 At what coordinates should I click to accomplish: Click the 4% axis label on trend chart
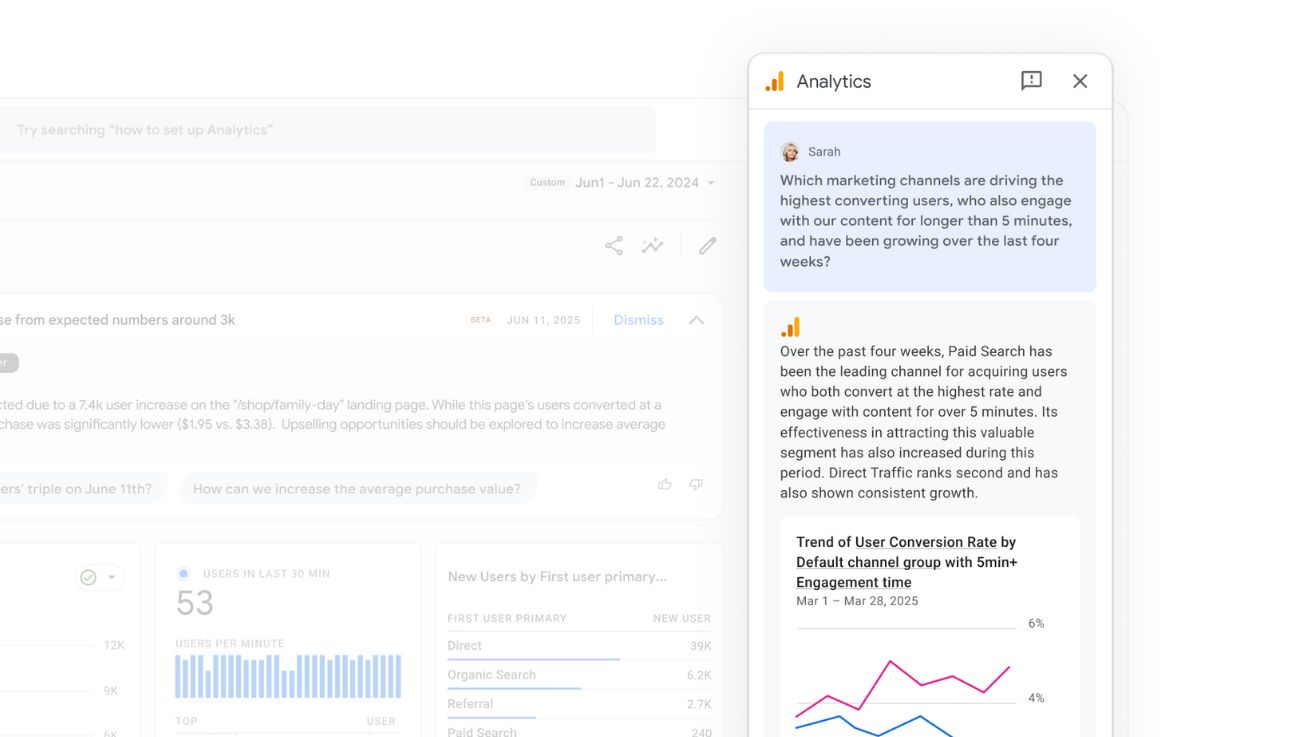coord(1036,698)
